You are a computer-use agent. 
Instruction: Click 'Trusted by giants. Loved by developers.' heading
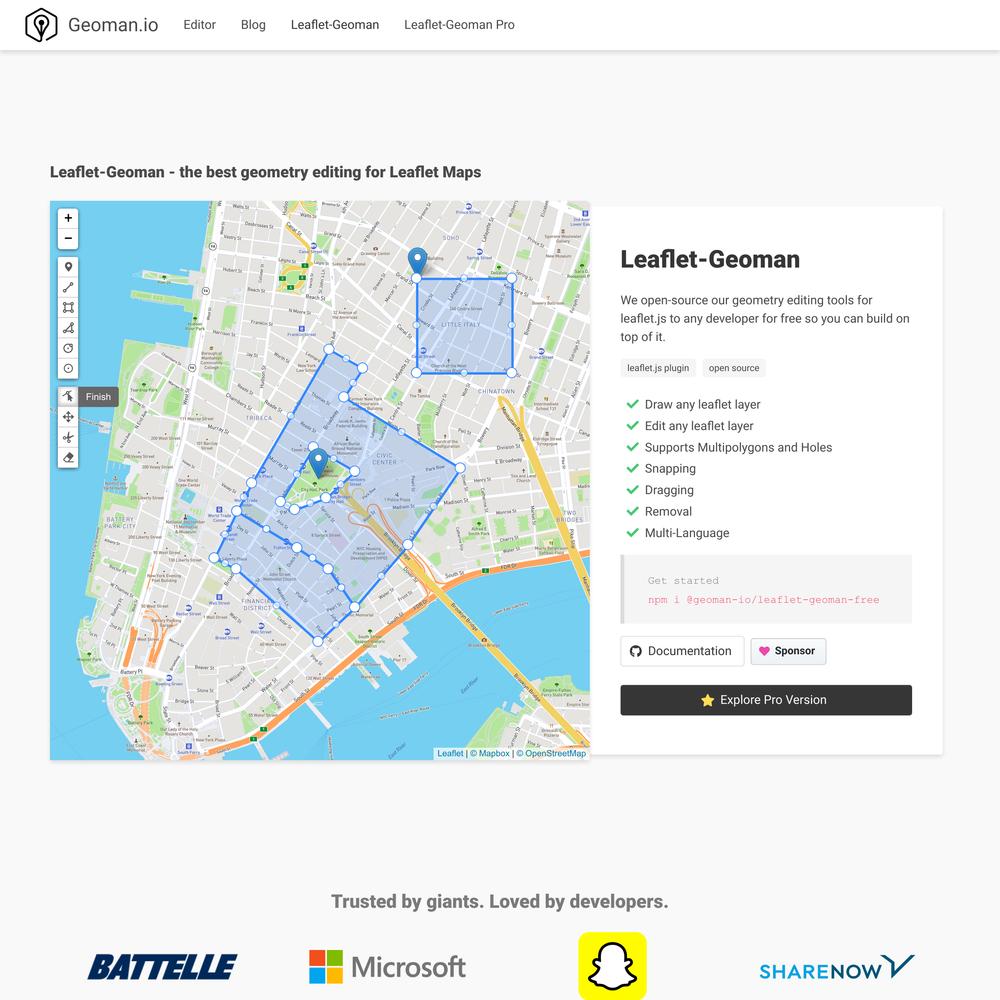[x=499, y=902]
